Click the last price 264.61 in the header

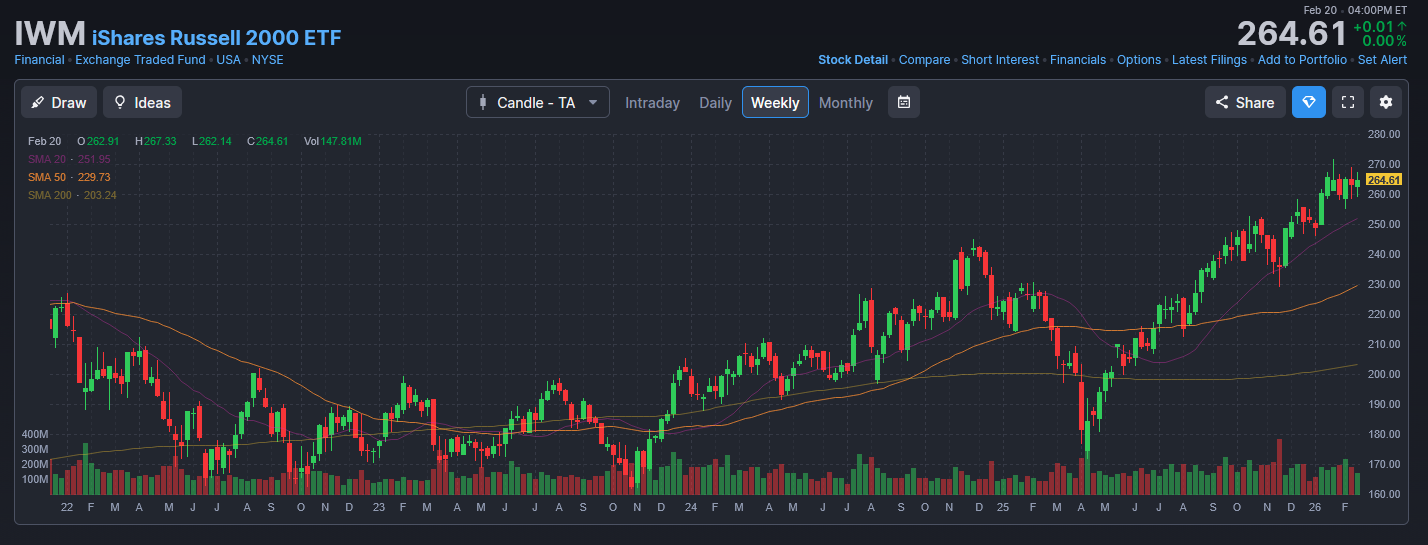click(1292, 34)
